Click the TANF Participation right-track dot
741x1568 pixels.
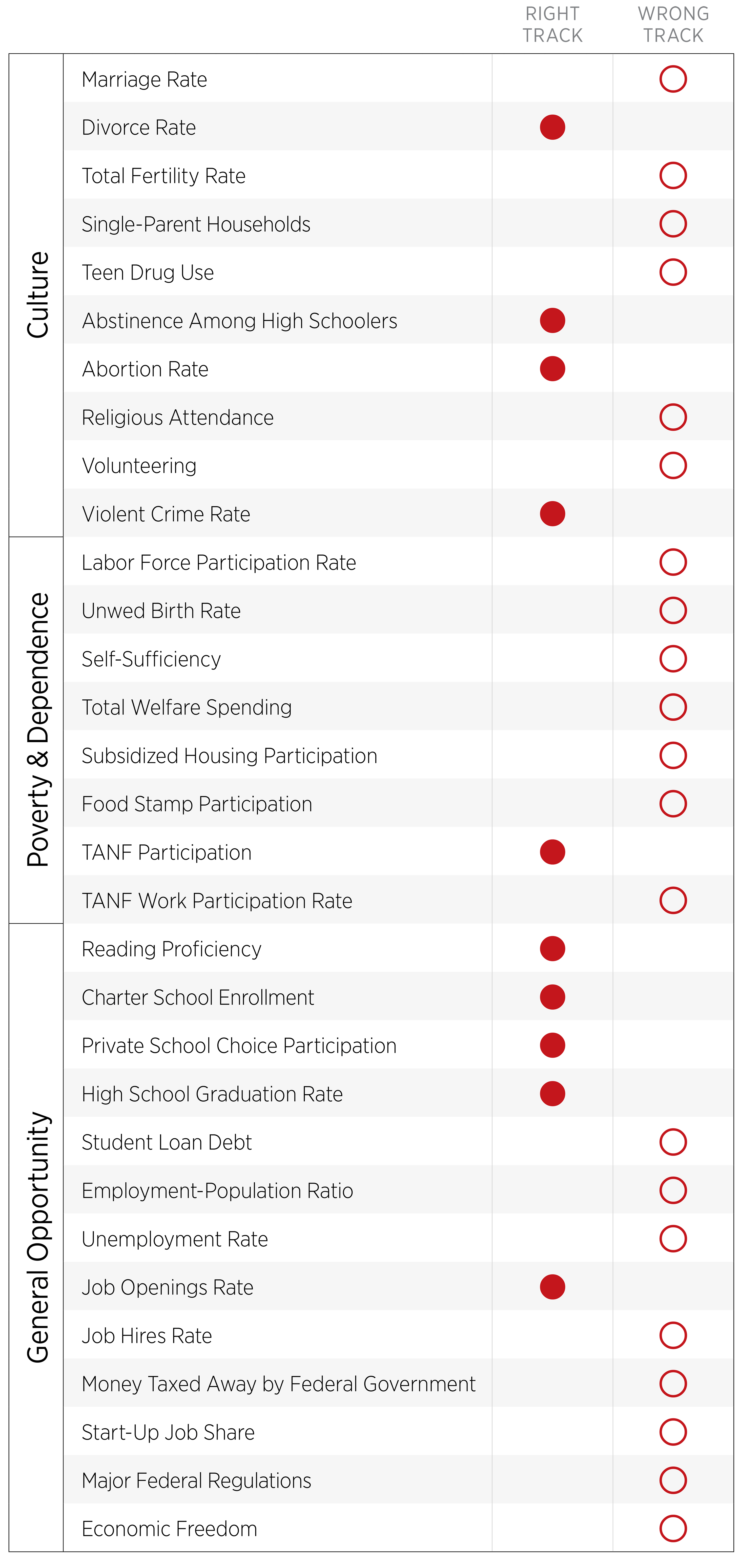point(552,852)
